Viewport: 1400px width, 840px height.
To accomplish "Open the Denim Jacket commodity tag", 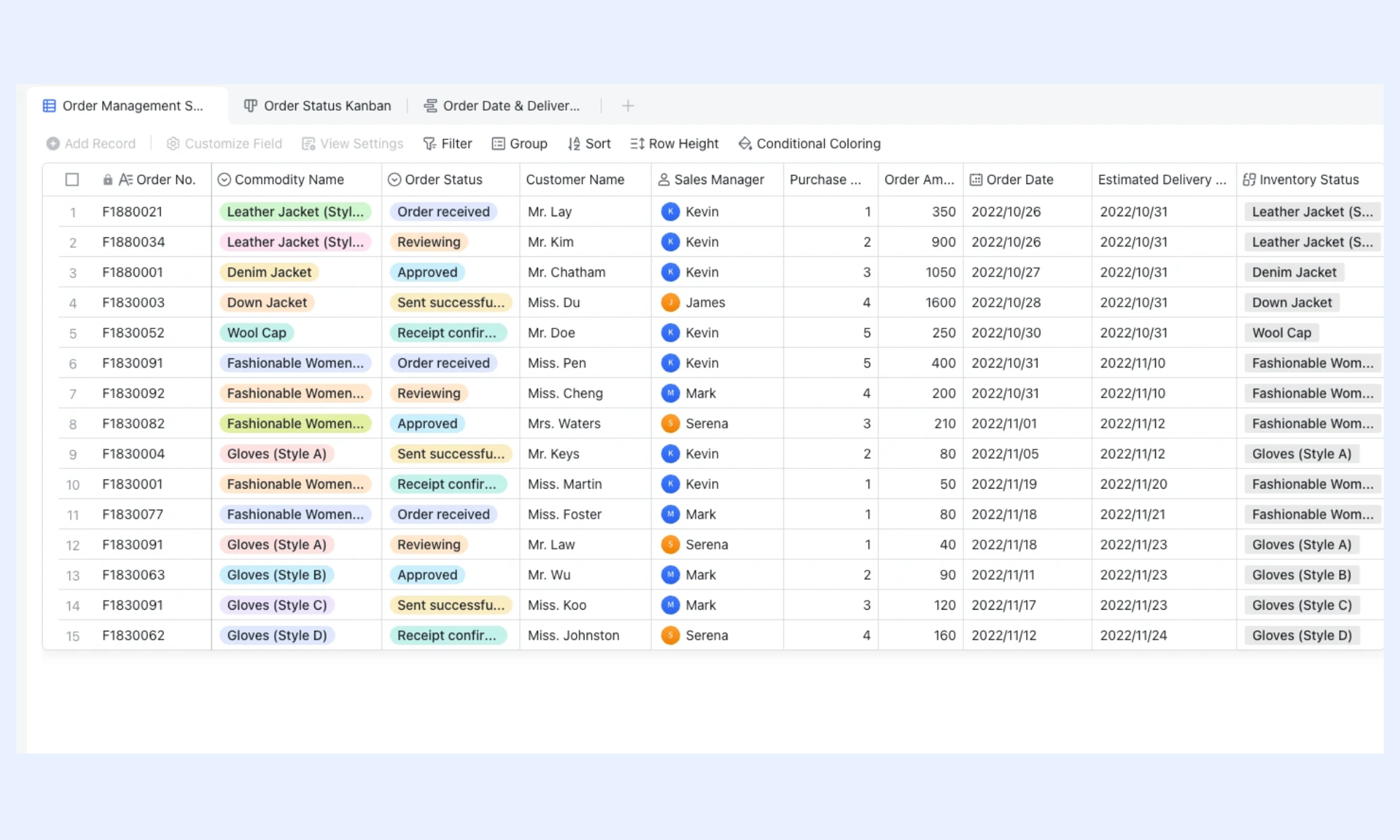I will click(x=269, y=272).
